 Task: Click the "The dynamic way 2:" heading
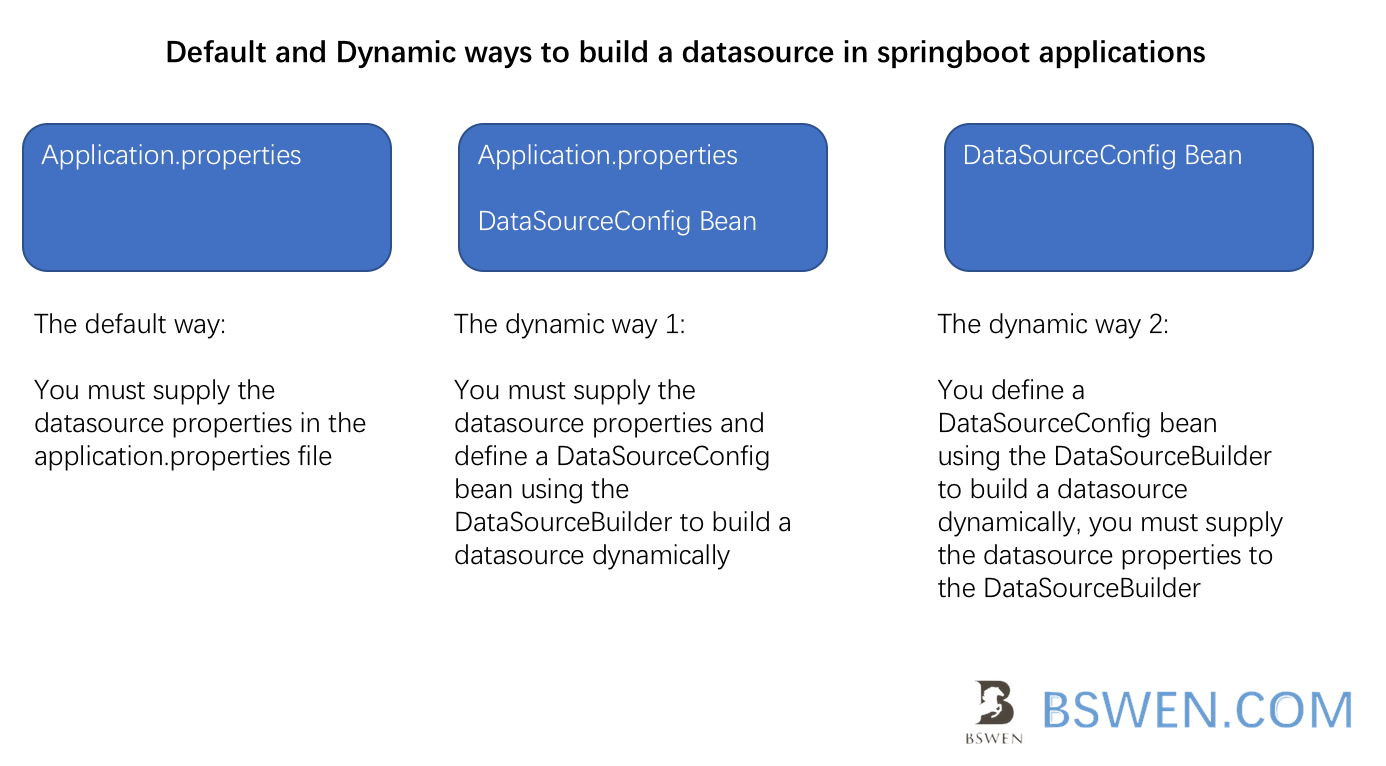(1053, 324)
